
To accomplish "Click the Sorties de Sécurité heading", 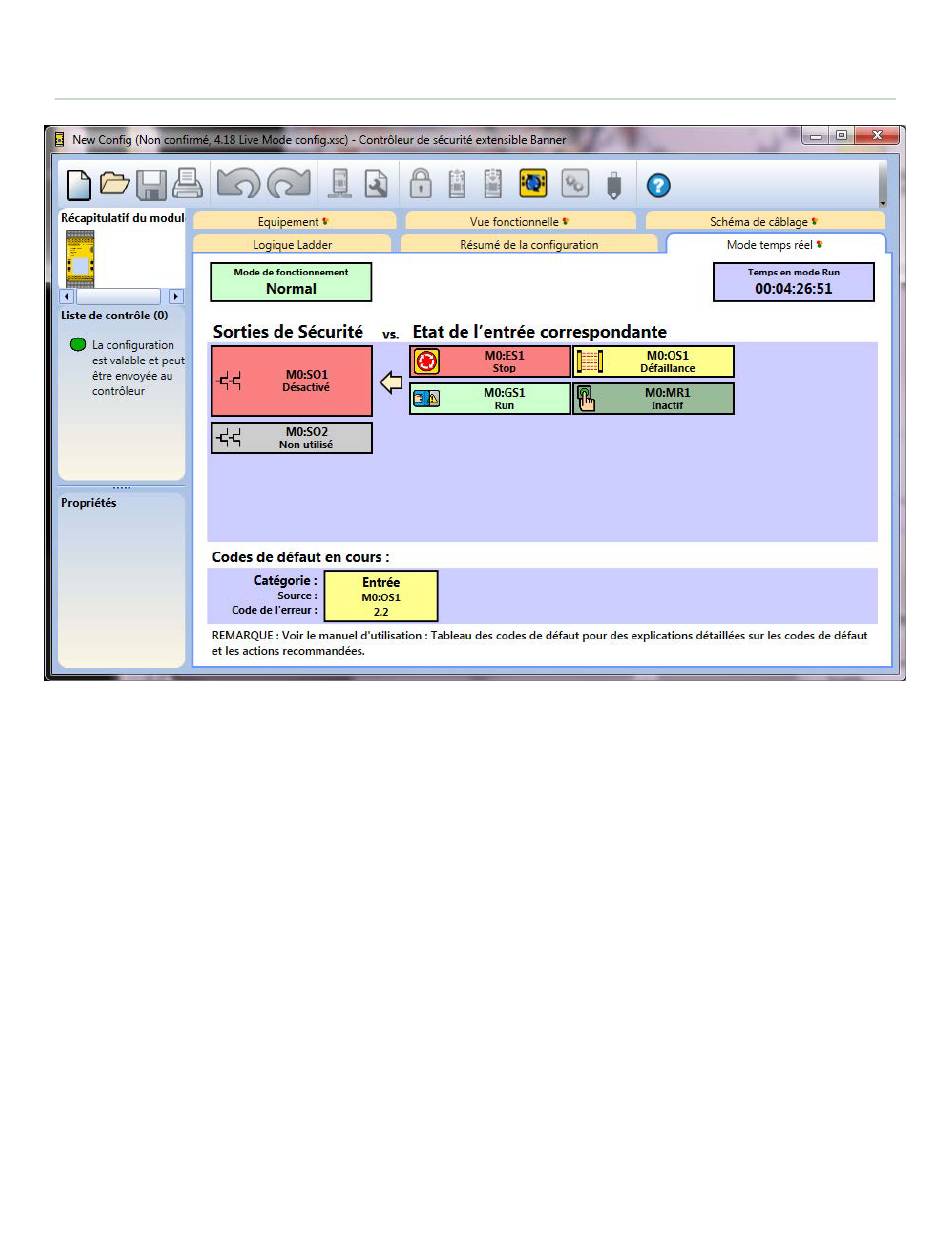I will pos(288,332).
